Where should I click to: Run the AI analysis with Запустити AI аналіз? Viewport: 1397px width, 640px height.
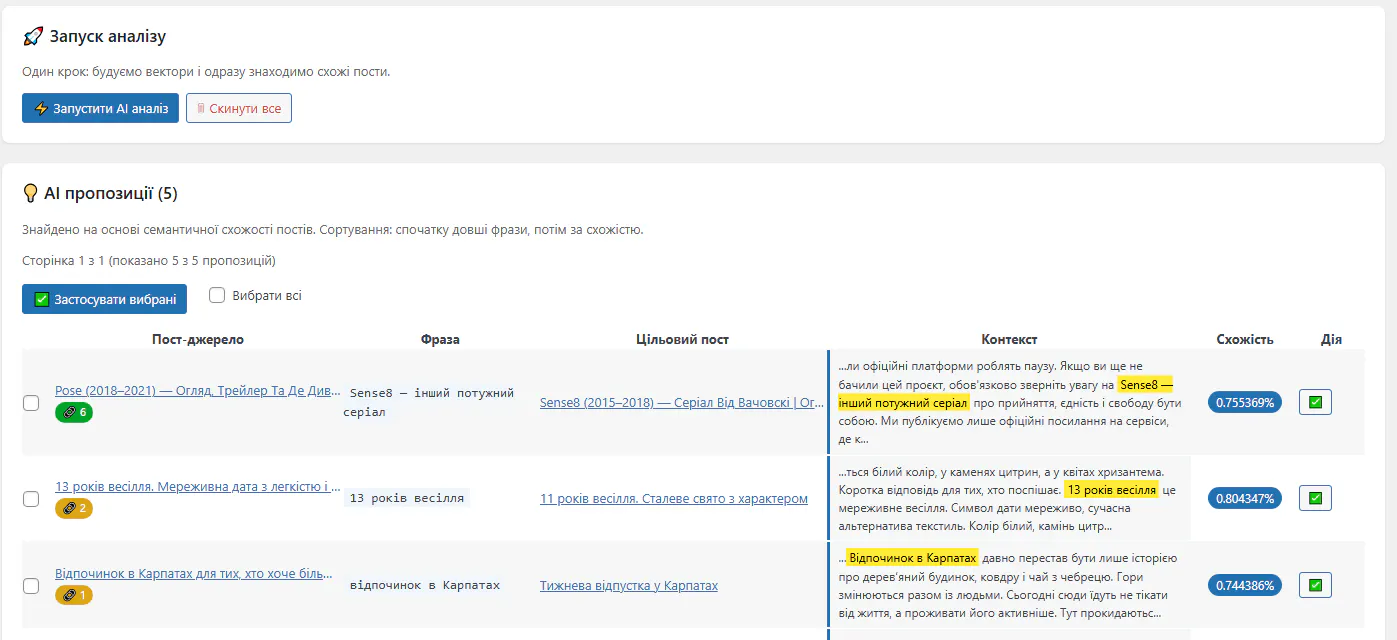pyautogui.click(x=100, y=108)
